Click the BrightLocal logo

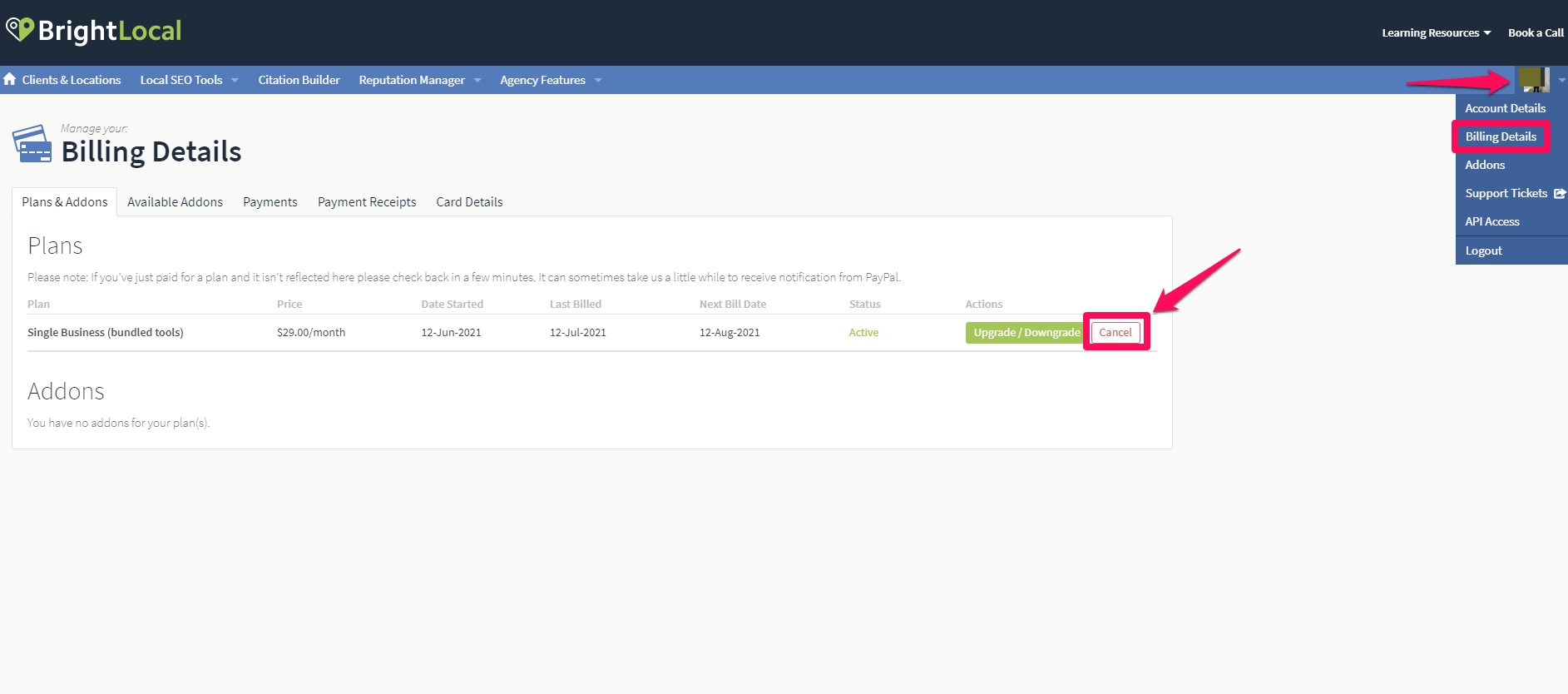click(94, 31)
